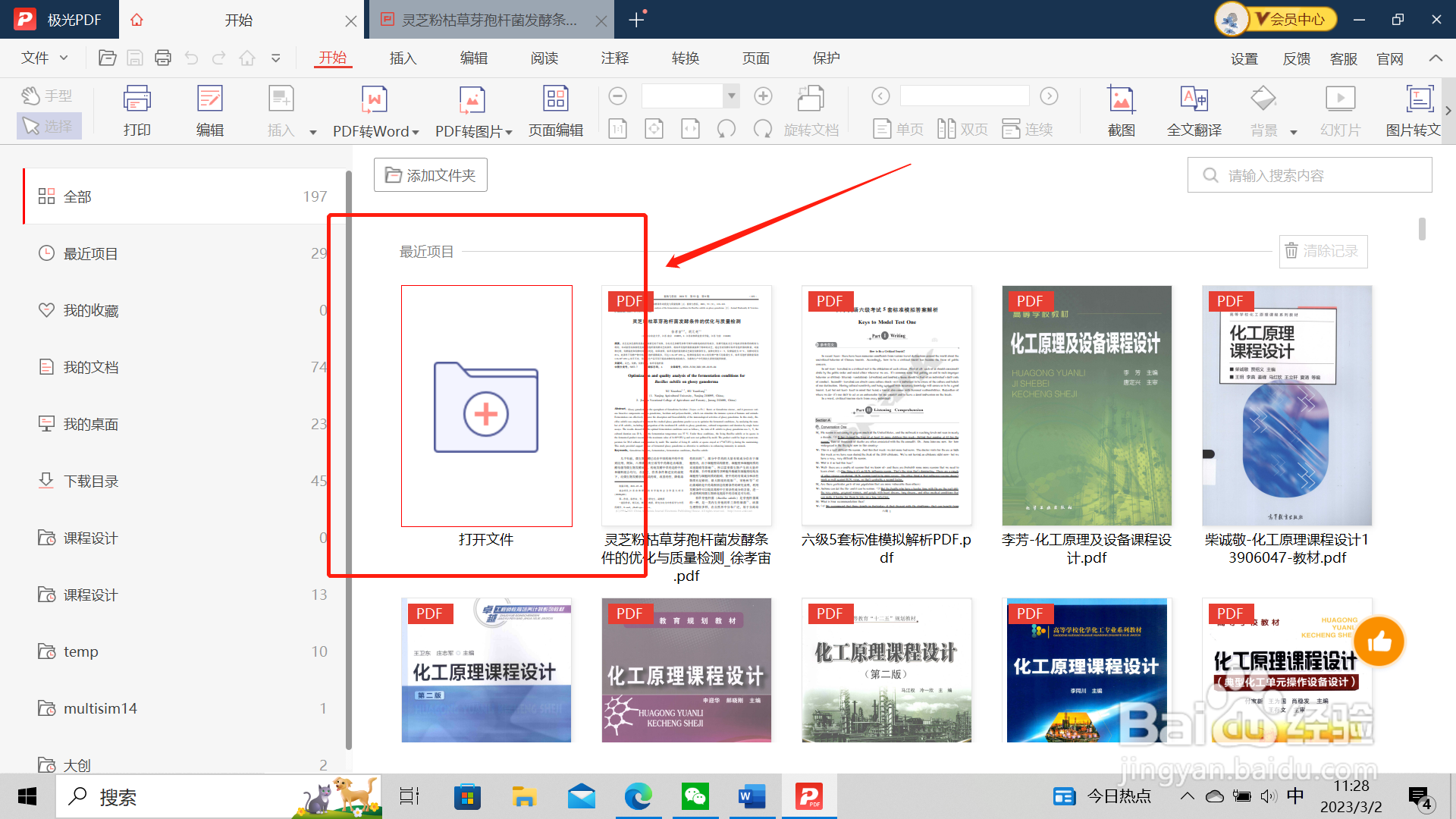Open the 背景 background options dropdown
This screenshot has height=819, width=1456.
pos(1294,130)
